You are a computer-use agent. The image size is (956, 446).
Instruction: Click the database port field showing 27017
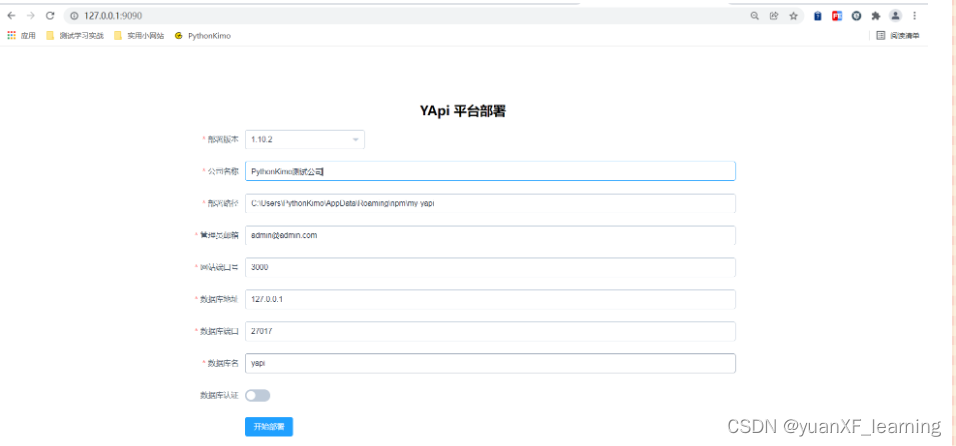pos(490,331)
